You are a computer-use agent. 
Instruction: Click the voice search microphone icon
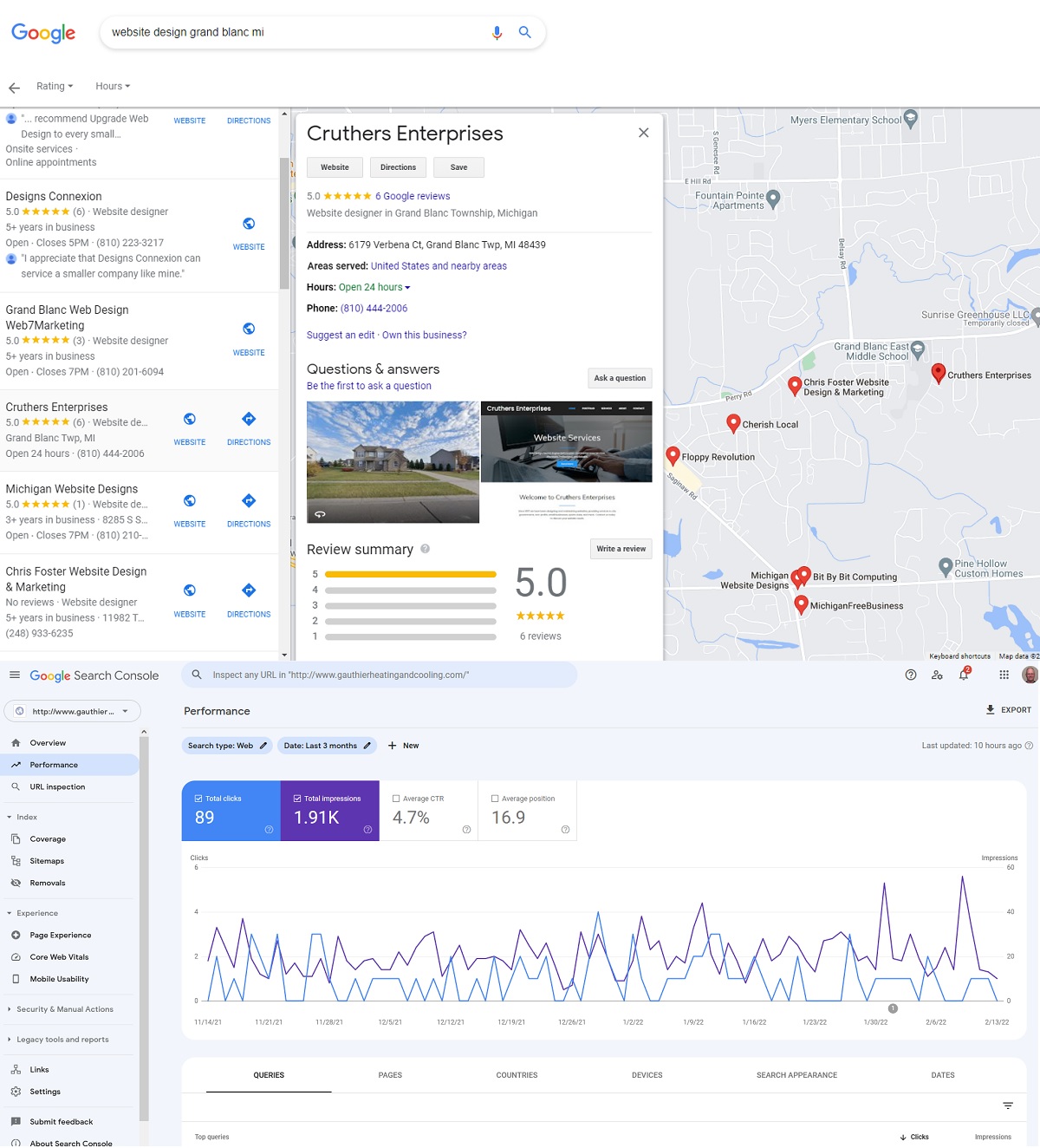click(x=497, y=32)
